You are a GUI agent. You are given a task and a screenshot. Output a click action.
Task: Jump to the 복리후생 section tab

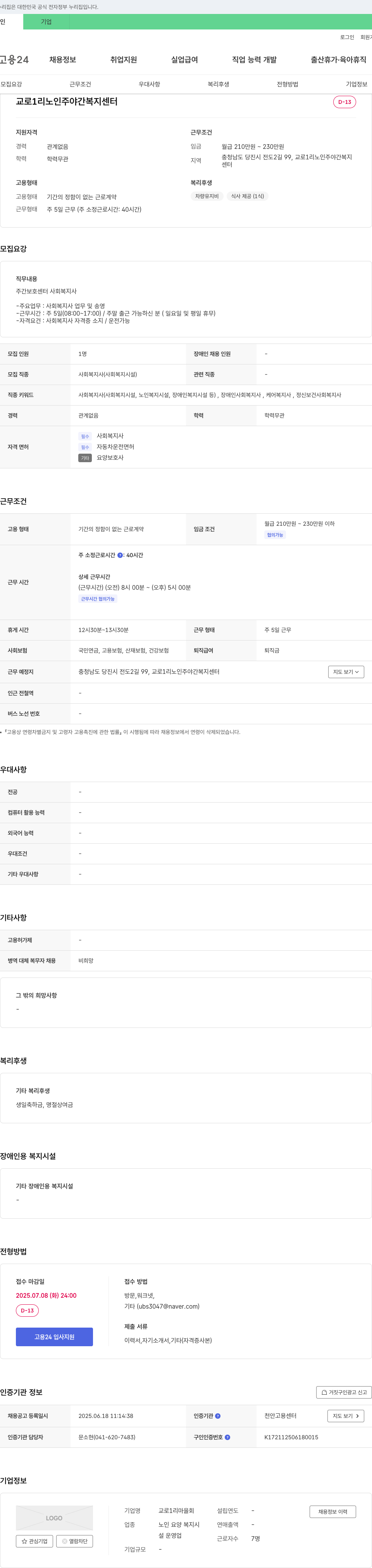pos(218,84)
